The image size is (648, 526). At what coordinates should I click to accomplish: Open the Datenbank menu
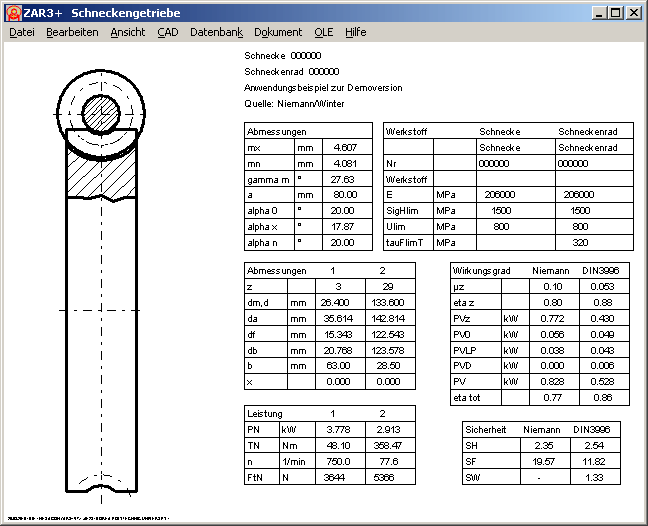point(217,32)
